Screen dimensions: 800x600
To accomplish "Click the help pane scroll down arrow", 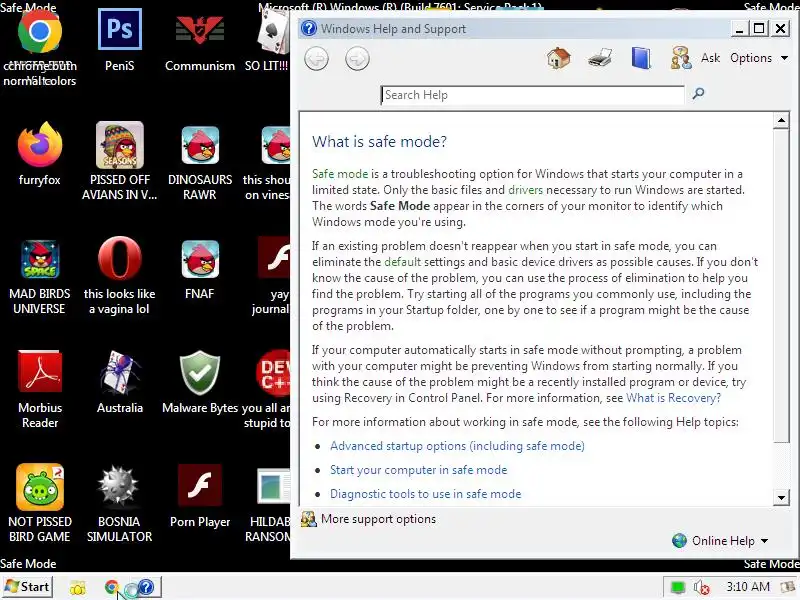I will (781, 497).
